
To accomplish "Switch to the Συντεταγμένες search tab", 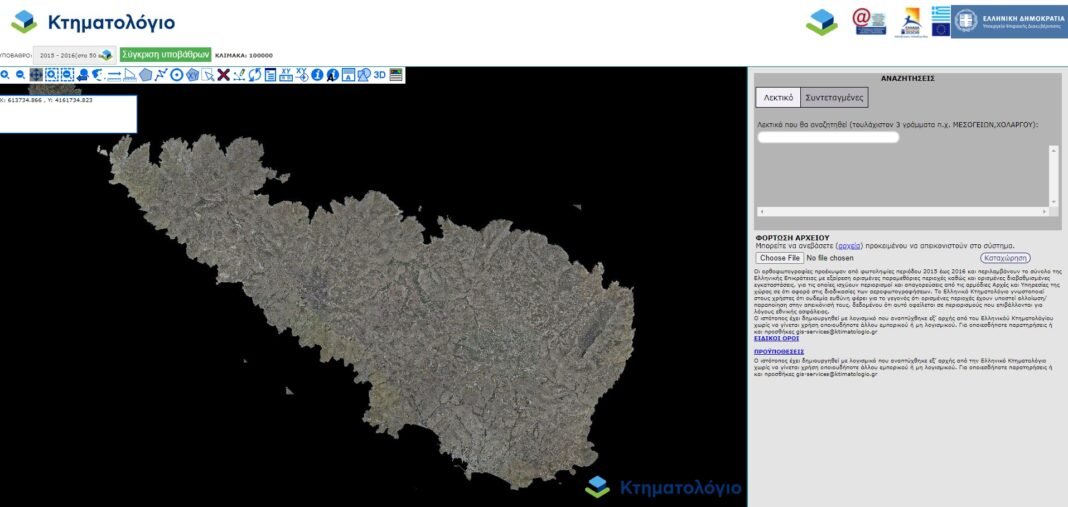I will coord(834,97).
